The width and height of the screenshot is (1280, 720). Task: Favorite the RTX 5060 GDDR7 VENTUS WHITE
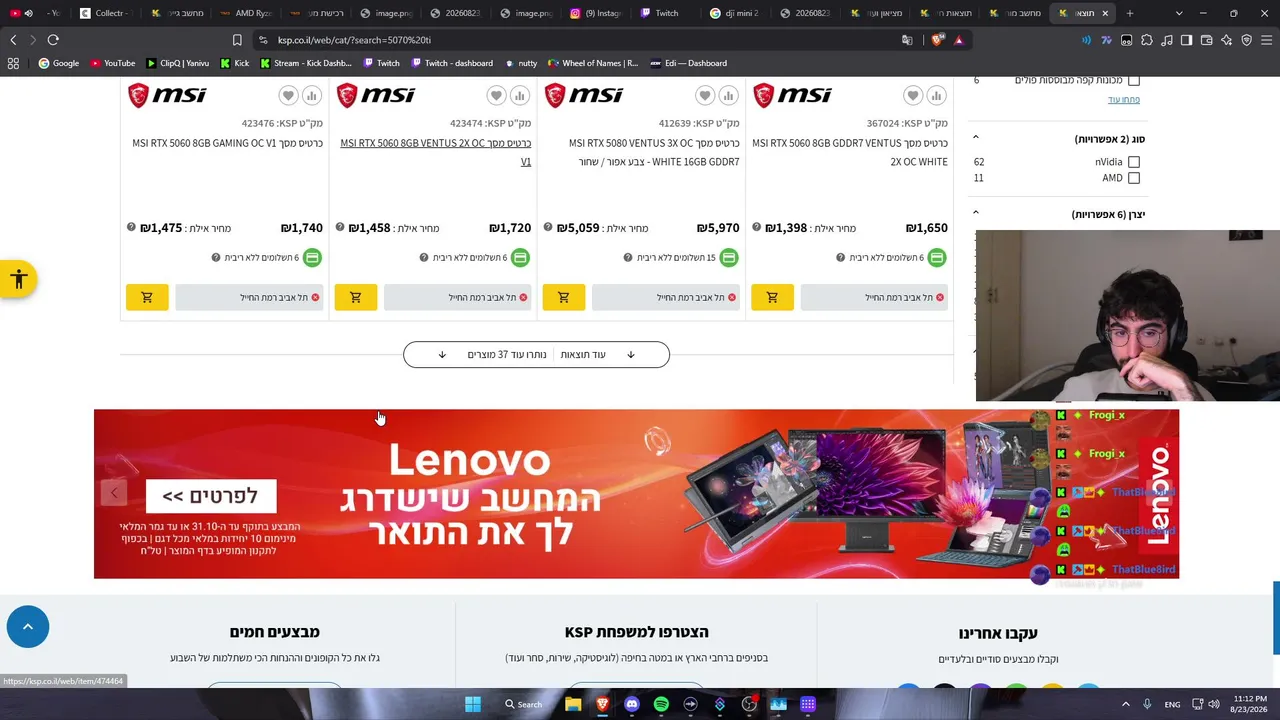coord(913,95)
